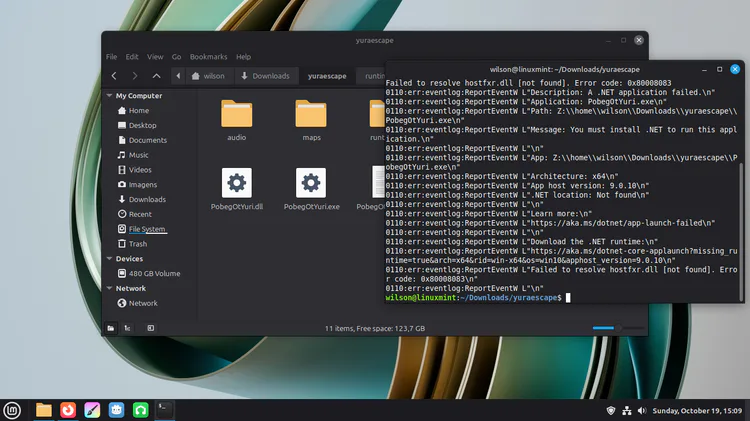Screen dimensions: 750x421
Task: Click the yuraescape window title
Action: [x=375, y=41]
